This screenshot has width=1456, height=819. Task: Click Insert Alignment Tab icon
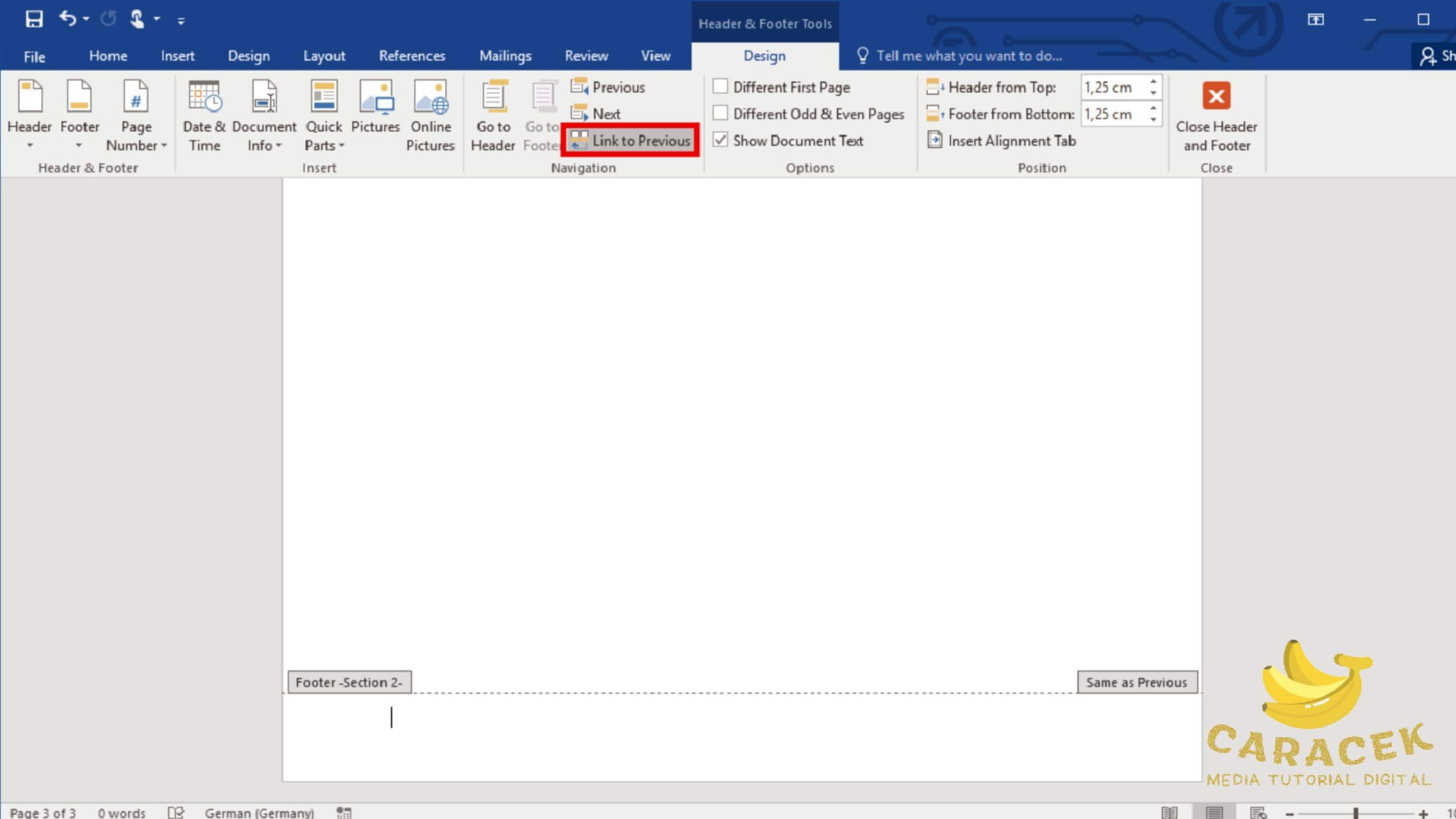934,140
